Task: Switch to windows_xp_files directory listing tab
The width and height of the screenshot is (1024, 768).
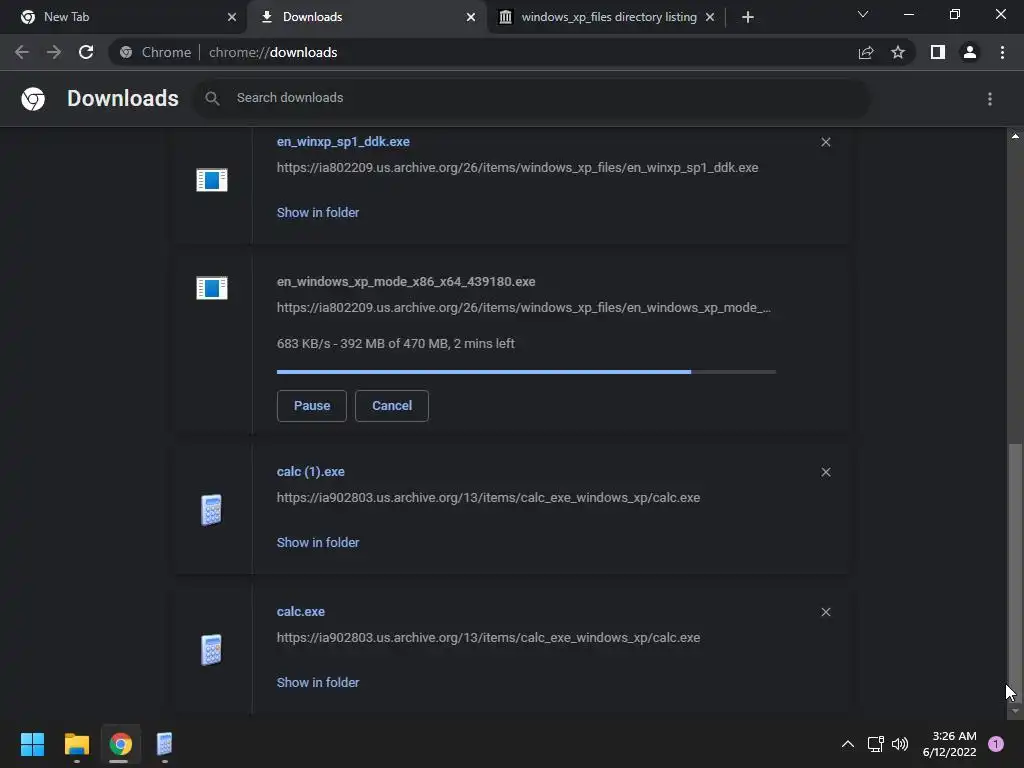Action: pos(607,17)
